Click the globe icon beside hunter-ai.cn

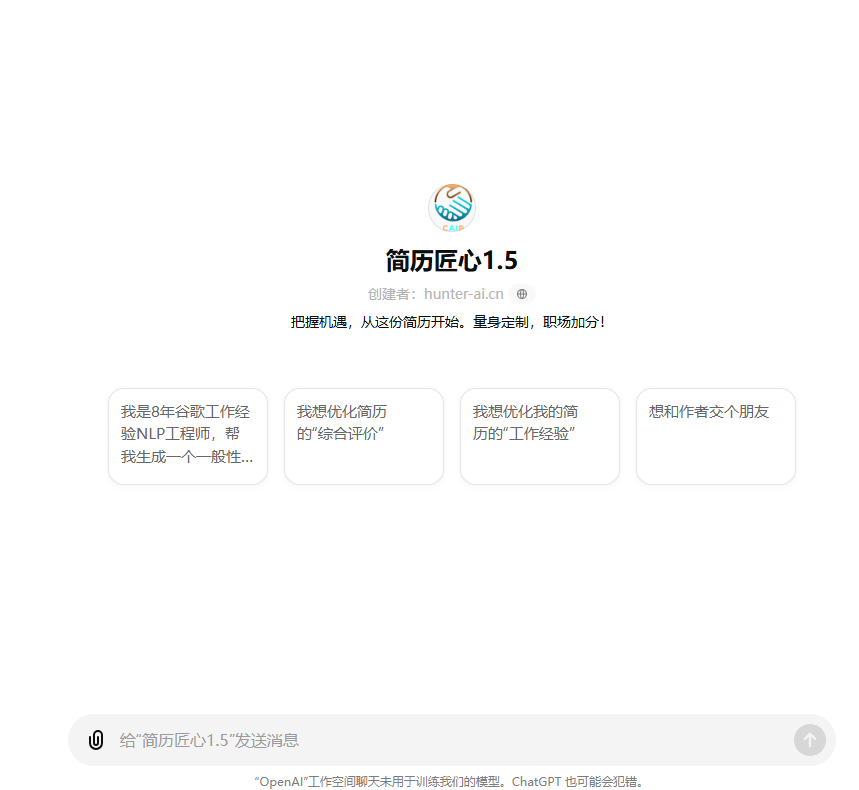(x=522, y=294)
